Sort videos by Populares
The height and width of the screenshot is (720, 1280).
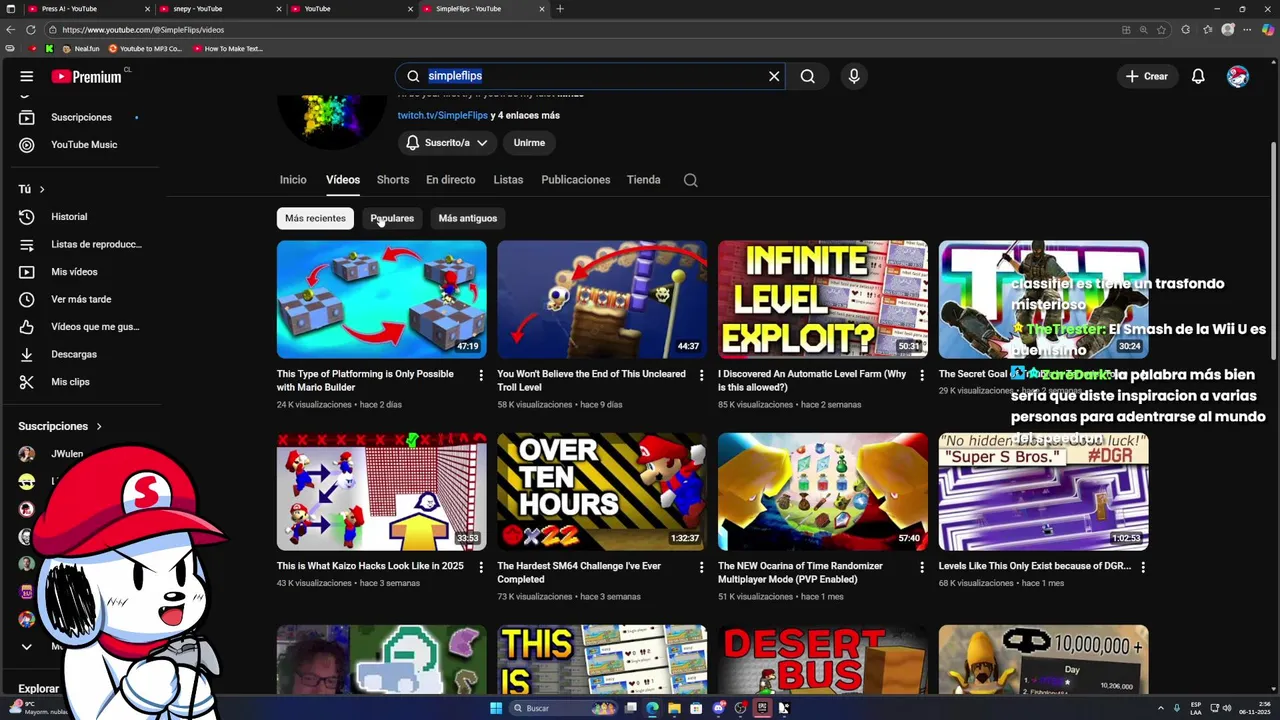[392, 218]
